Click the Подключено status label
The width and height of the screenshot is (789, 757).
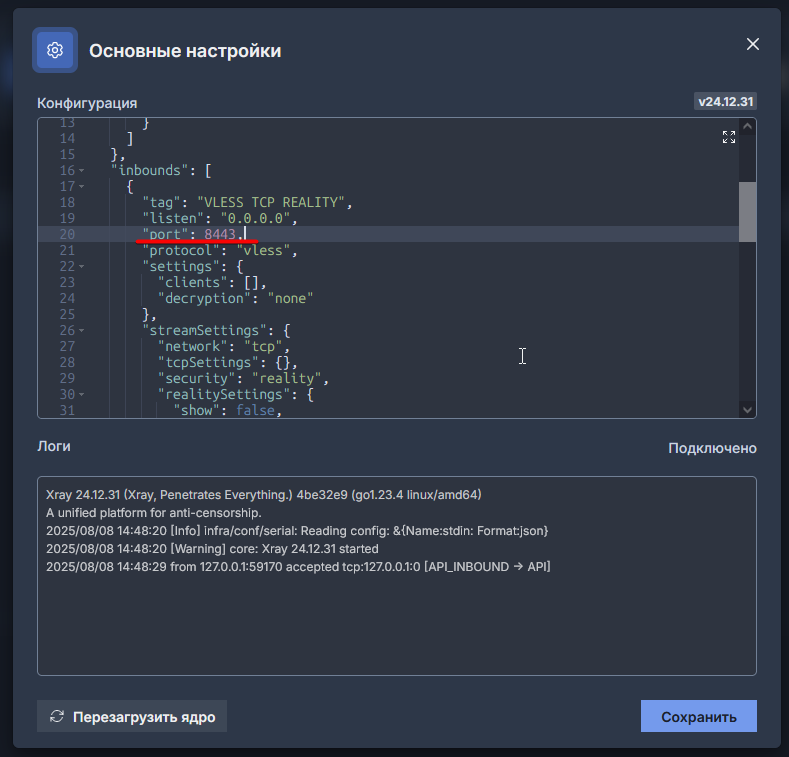pyautogui.click(x=712, y=448)
